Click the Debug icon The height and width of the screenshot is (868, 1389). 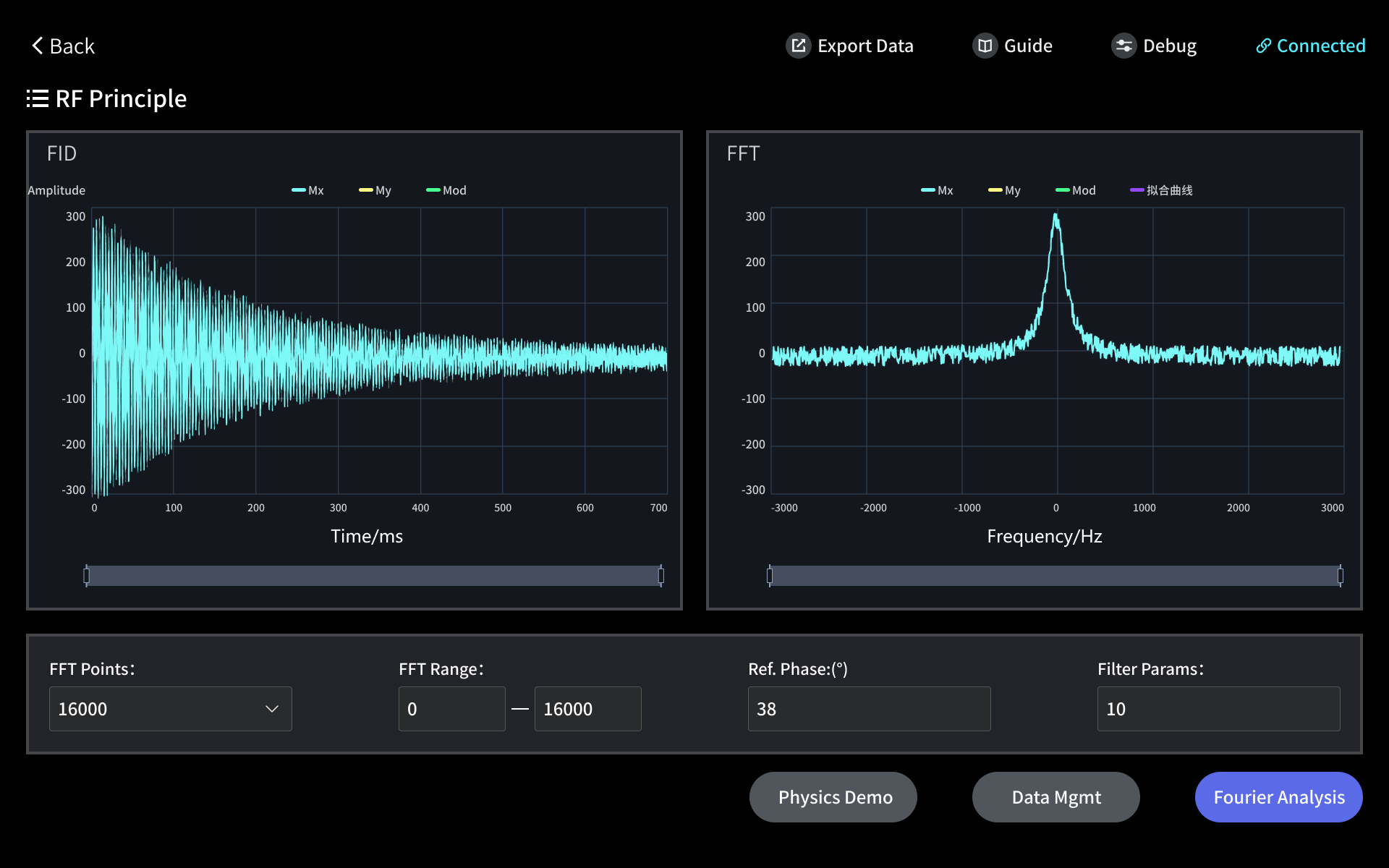(1123, 46)
